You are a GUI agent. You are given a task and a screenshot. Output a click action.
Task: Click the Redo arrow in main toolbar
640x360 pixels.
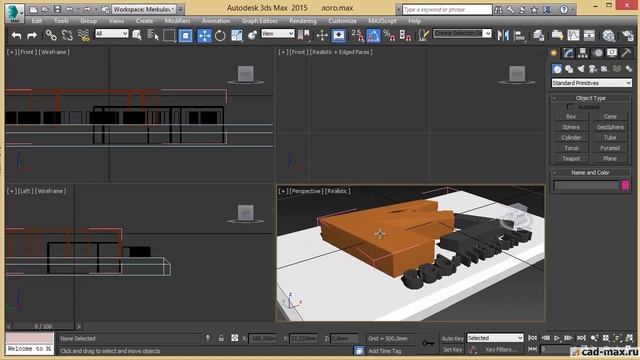32,36
